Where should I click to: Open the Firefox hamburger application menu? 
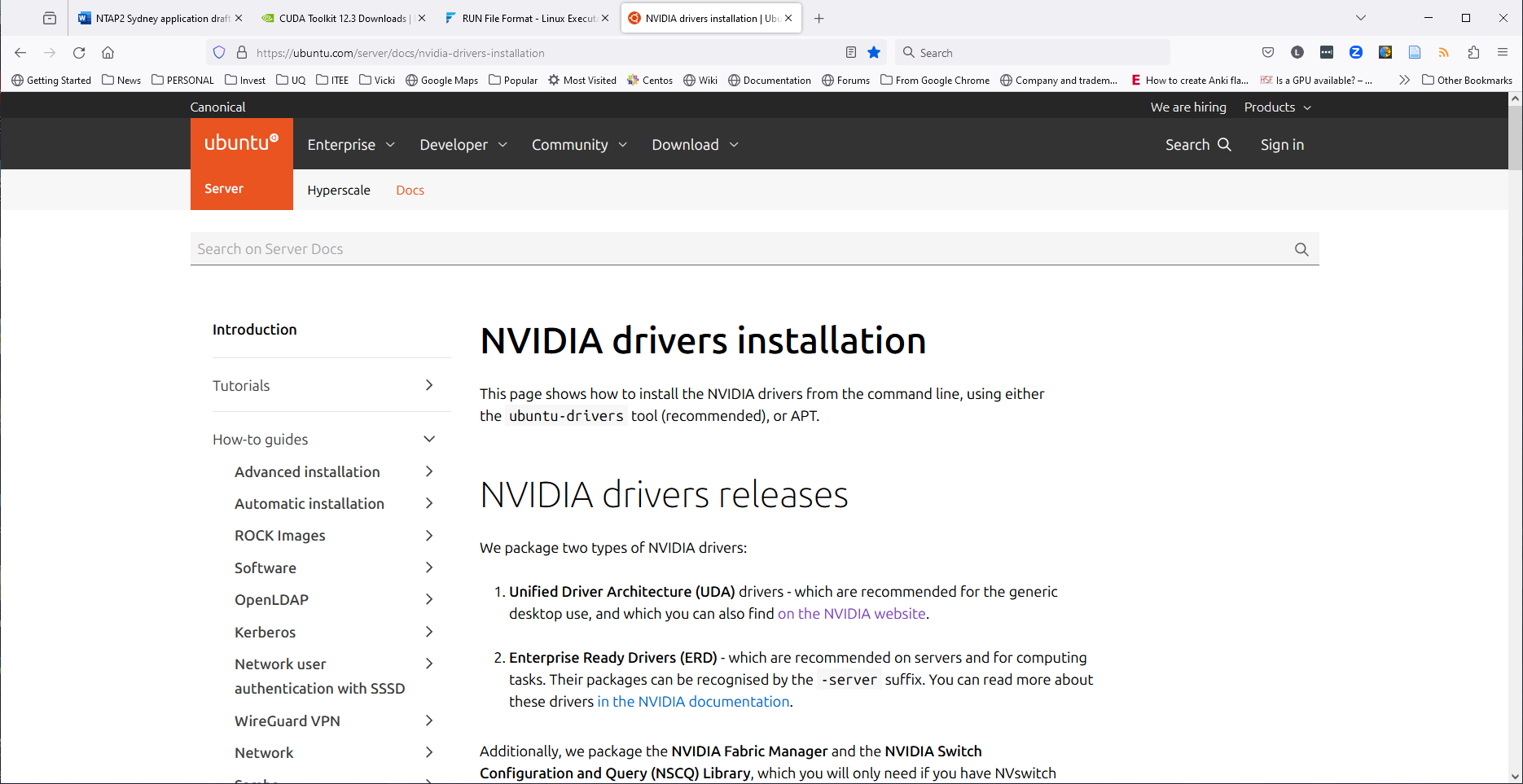click(1503, 53)
